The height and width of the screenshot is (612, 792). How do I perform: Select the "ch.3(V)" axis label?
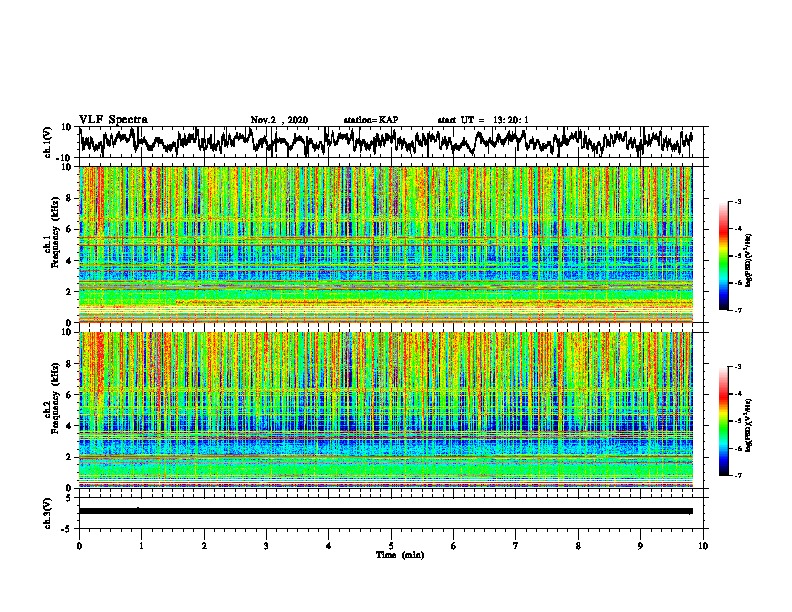(48, 513)
